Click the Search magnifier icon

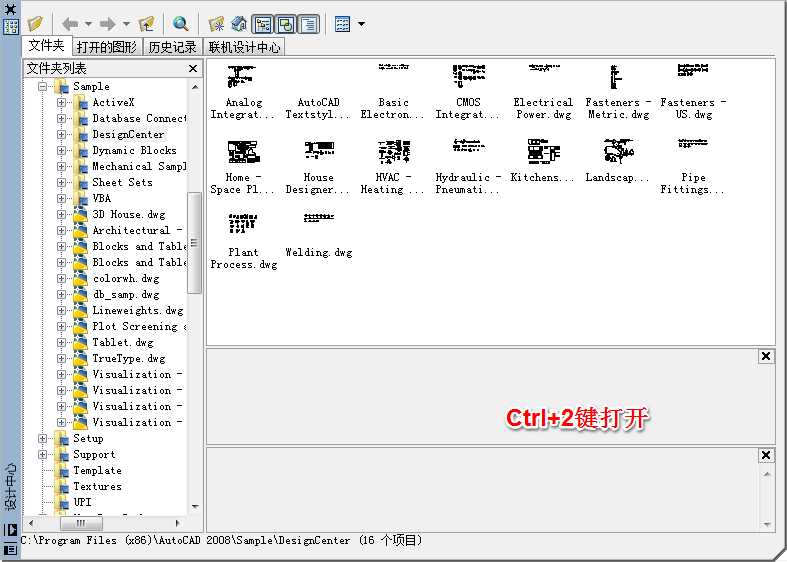180,24
